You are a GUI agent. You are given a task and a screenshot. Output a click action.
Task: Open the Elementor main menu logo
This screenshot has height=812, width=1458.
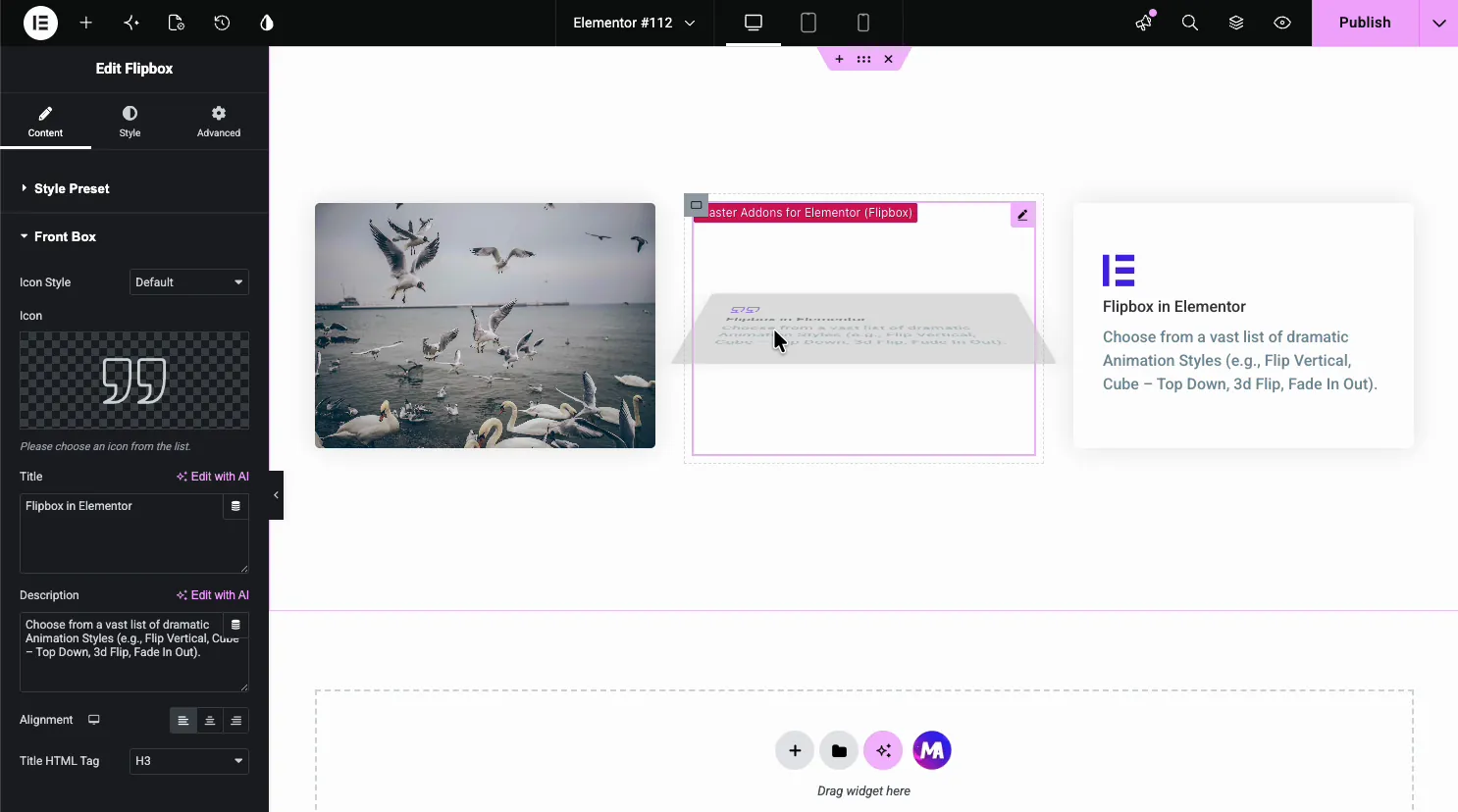click(40, 23)
